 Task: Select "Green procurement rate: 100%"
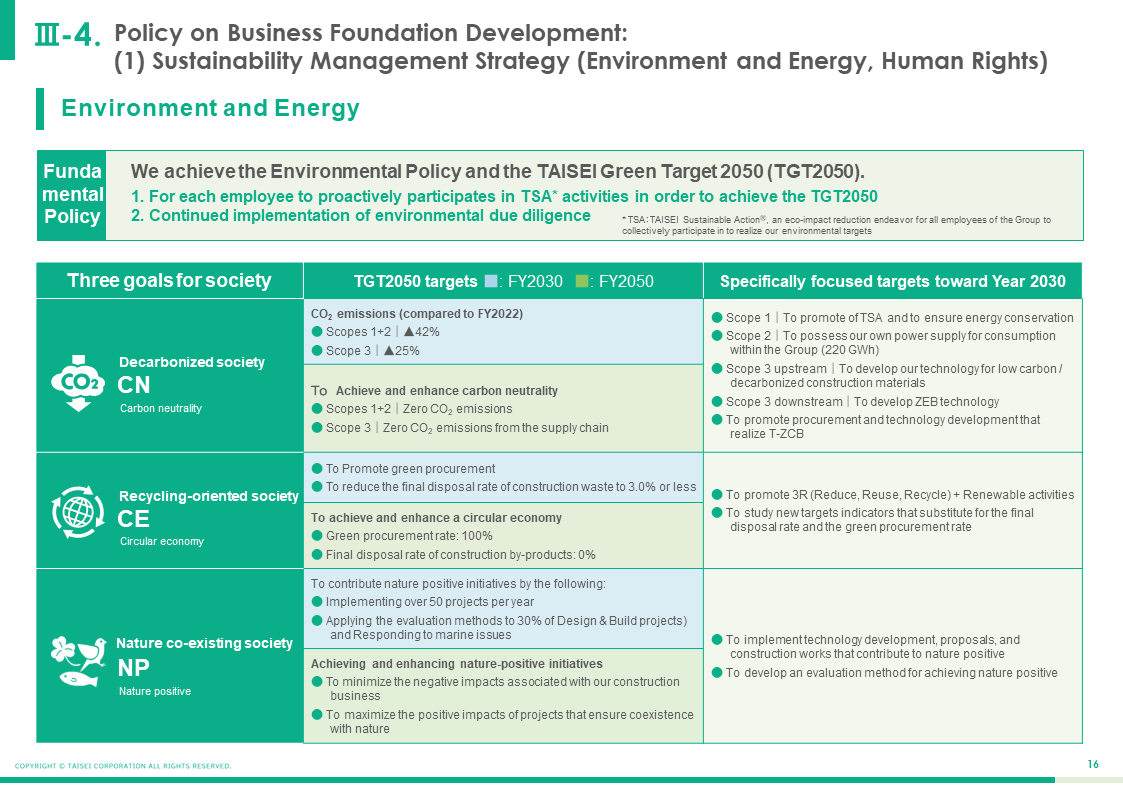pyautogui.click(x=403, y=536)
